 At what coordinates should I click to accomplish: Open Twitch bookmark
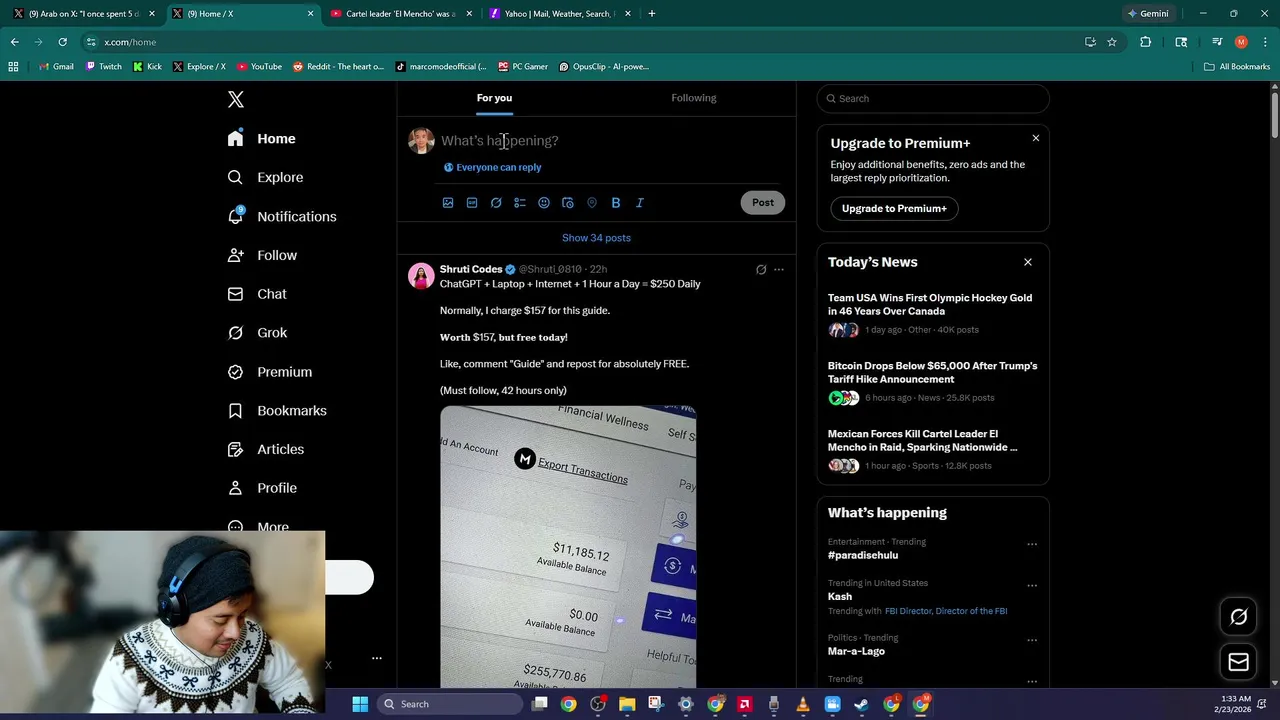[104, 67]
